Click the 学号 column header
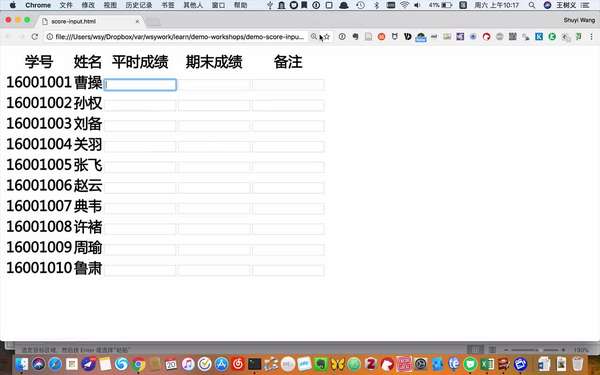Viewport: 600px width, 375px height. coord(39,62)
